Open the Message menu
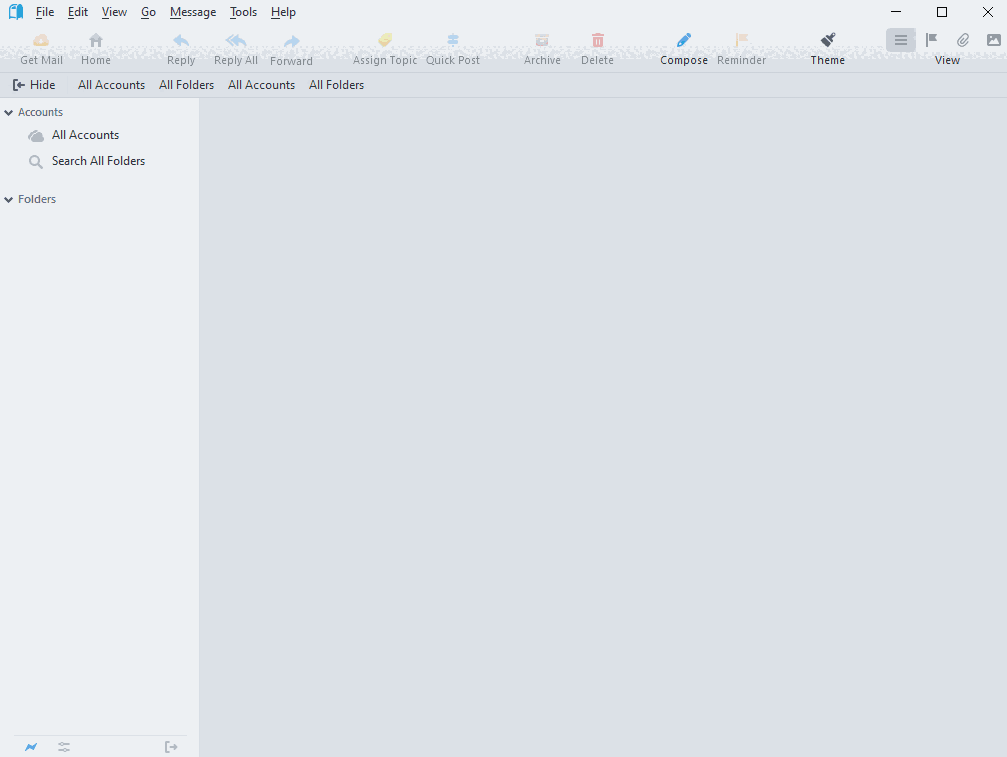 pyautogui.click(x=193, y=12)
